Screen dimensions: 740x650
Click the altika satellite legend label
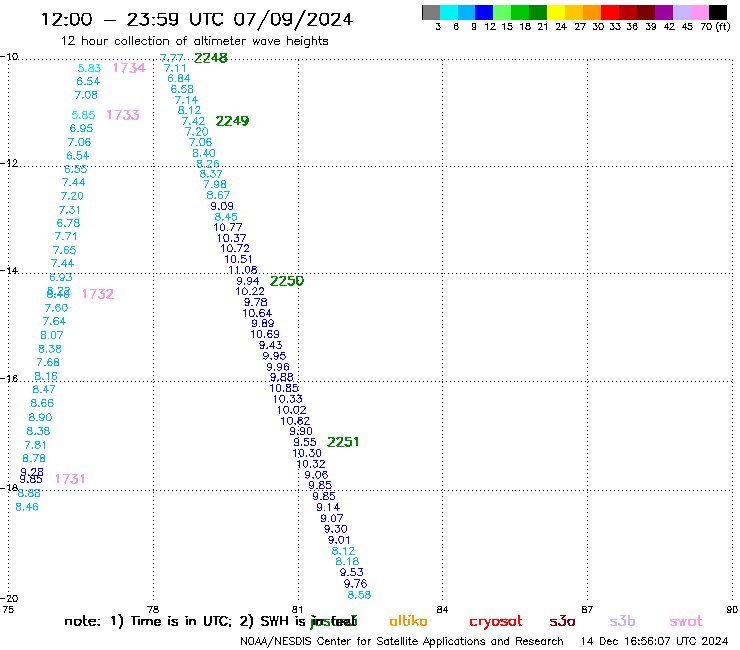(x=408, y=621)
